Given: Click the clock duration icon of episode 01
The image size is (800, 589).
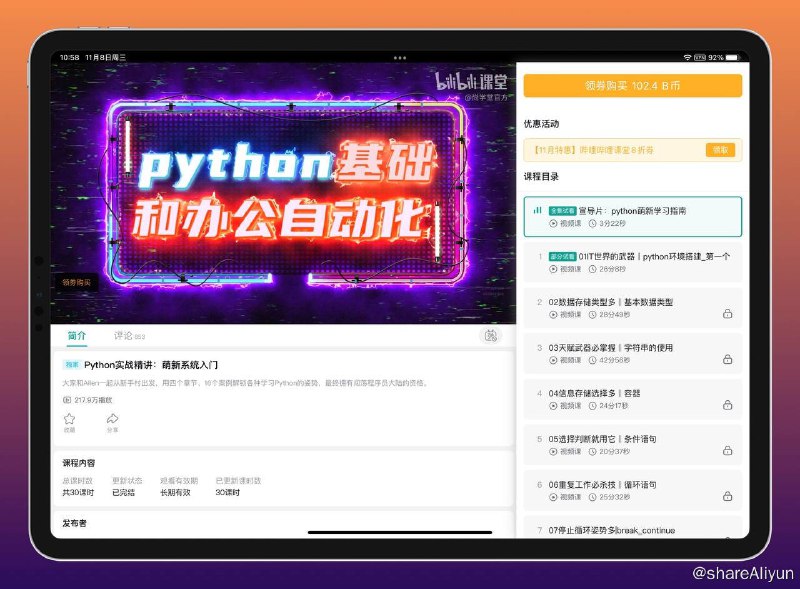Looking at the screenshot, I should point(593,268).
